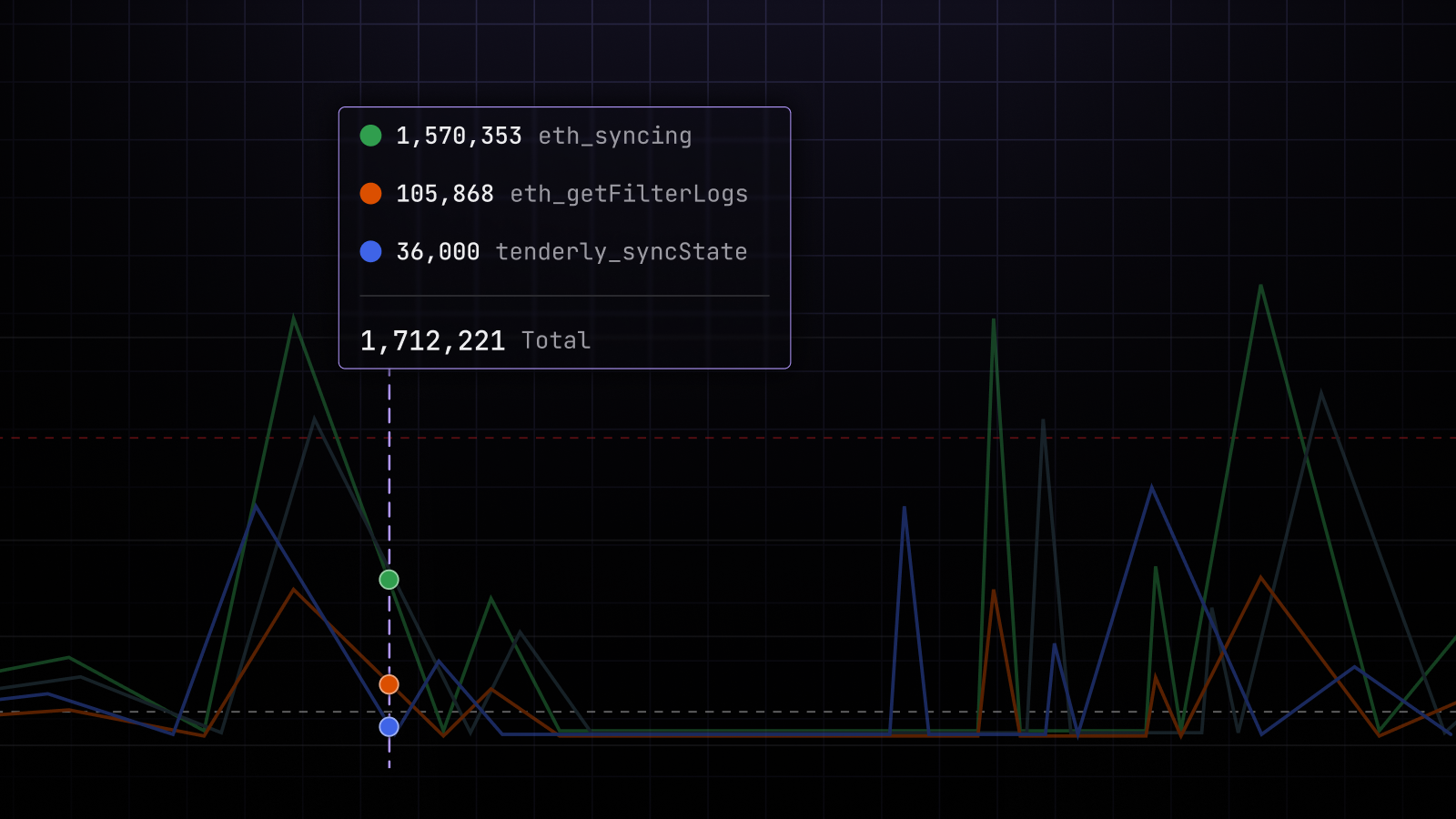This screenshot has width=1456, height=819.
Task: Select the blue tenderly_syncState legend dot
Action: pos(369,252)
